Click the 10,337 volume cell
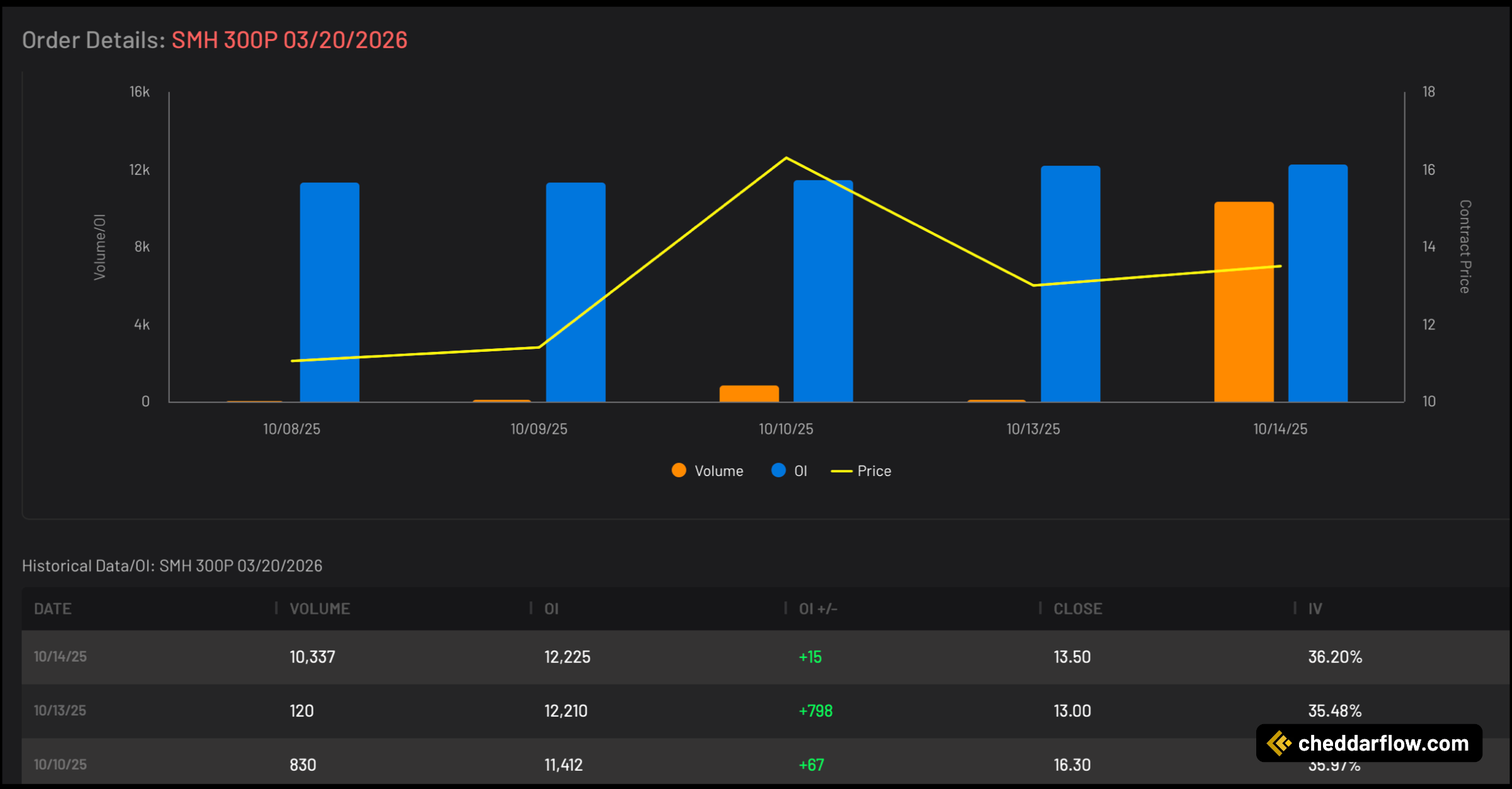This screenshot has height=789, width=1512. (x=312, y=657)
